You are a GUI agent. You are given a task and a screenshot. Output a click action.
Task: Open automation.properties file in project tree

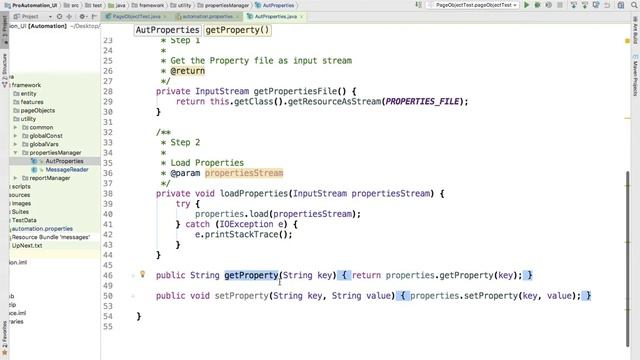pyautogui.click(x=42, y=229)
